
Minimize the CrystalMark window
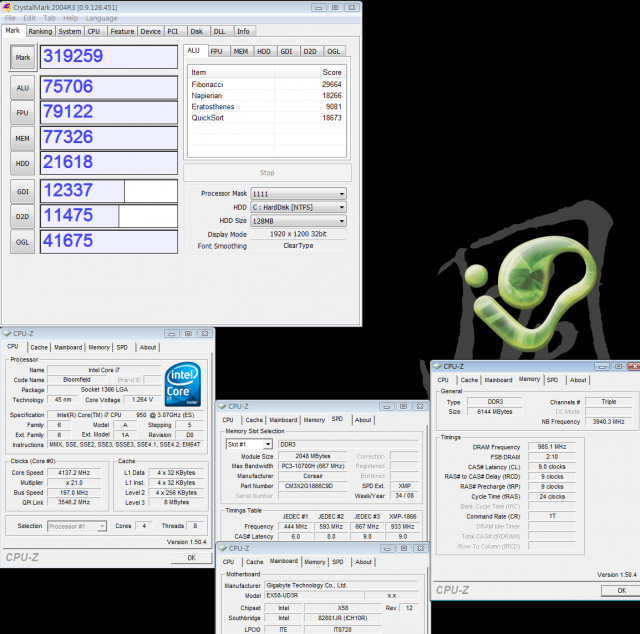[x=318, y=7]
